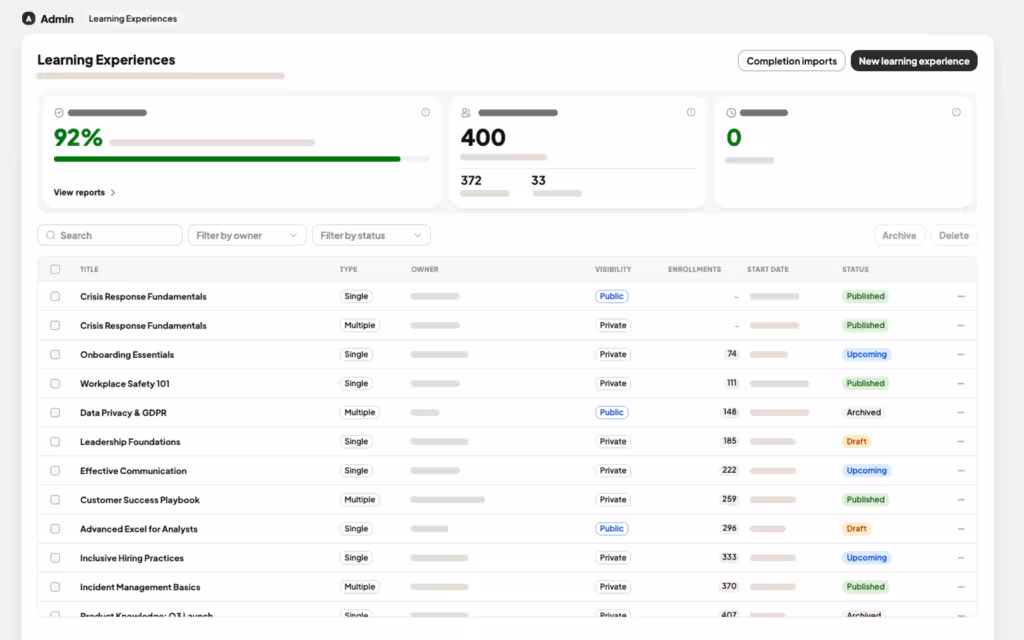Open row menu for Workplace Safety 101
The height and width of the screenshot is (640, 1024).
pyautogui.click(x=961, y=383)
